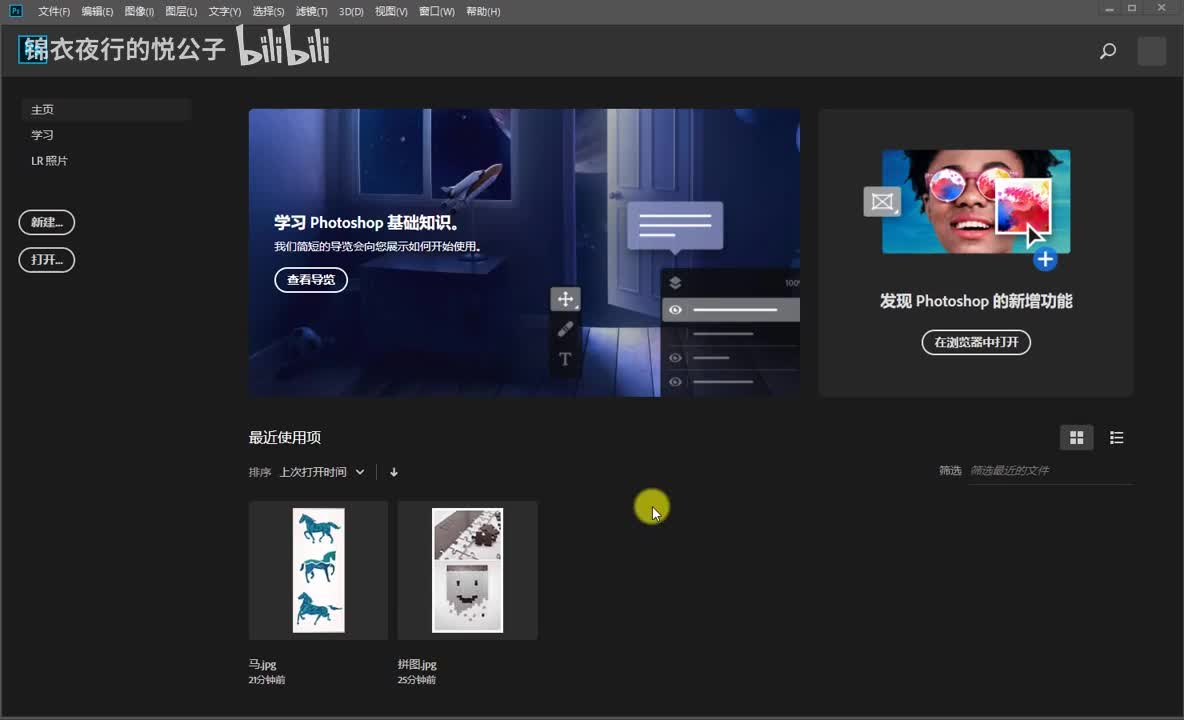Click the 新建... button
Image resolution: width=1184 pixels, height=720 pixels.
click(47, 222)
